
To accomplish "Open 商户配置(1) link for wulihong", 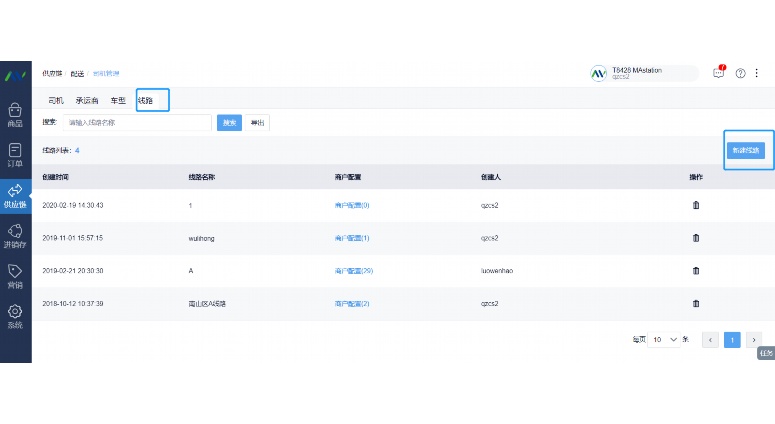I will tap(352, 238).
